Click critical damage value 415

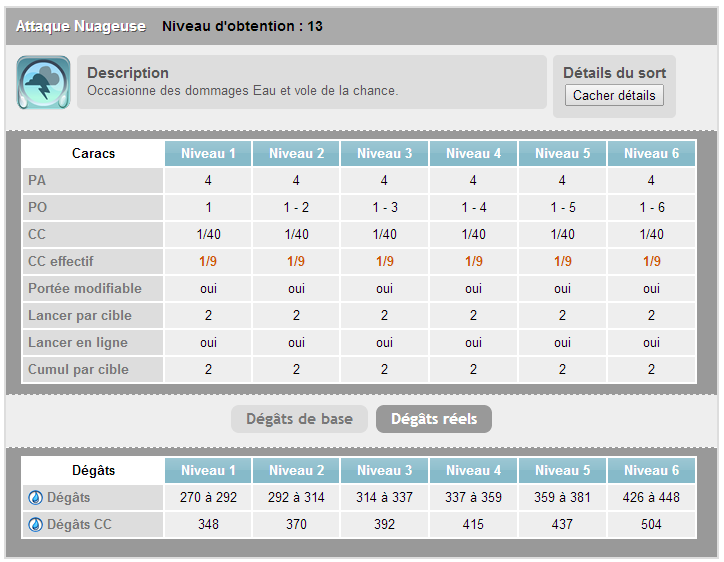click(x=473, y=525)
